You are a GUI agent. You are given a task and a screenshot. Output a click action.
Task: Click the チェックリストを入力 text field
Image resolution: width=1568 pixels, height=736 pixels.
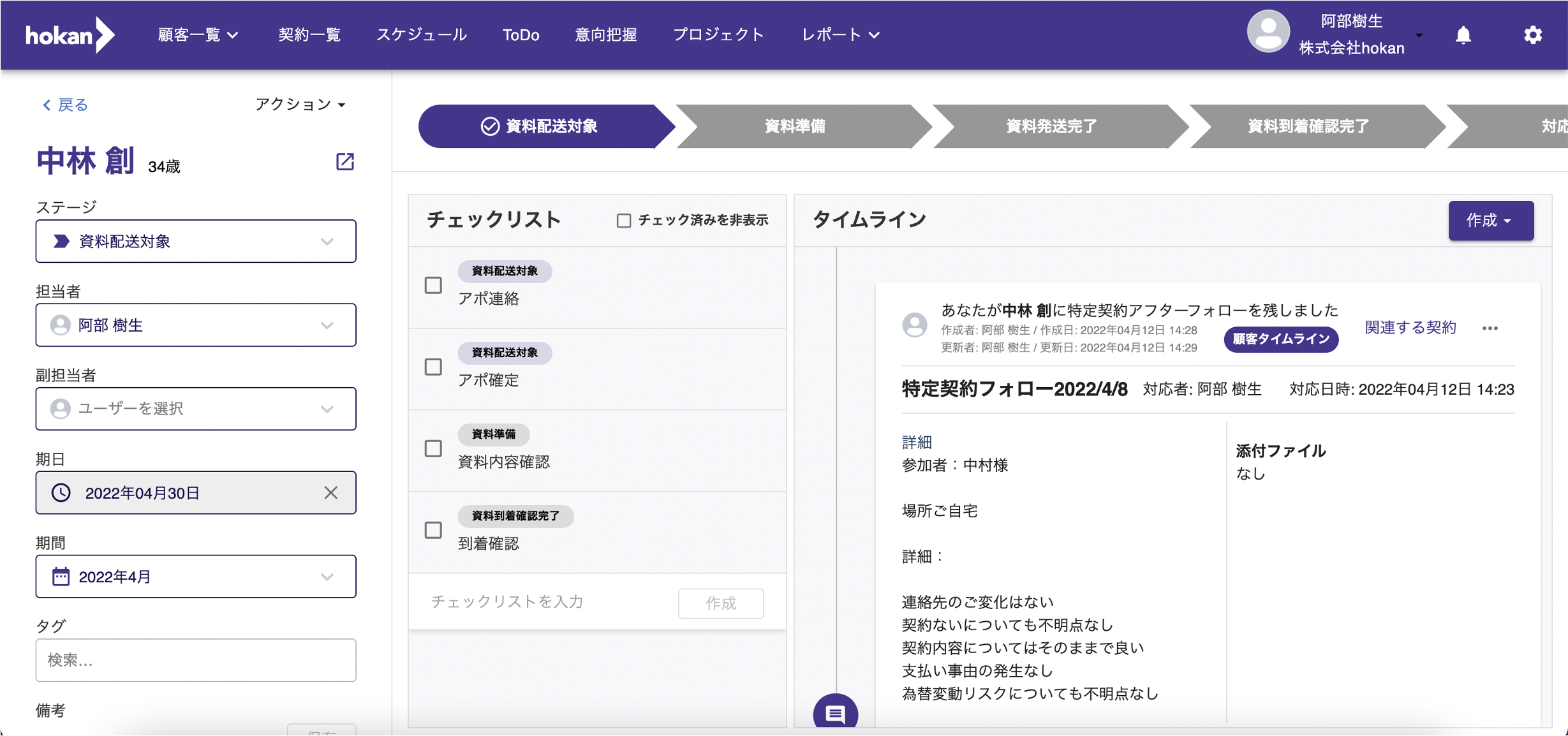point(542,602)
